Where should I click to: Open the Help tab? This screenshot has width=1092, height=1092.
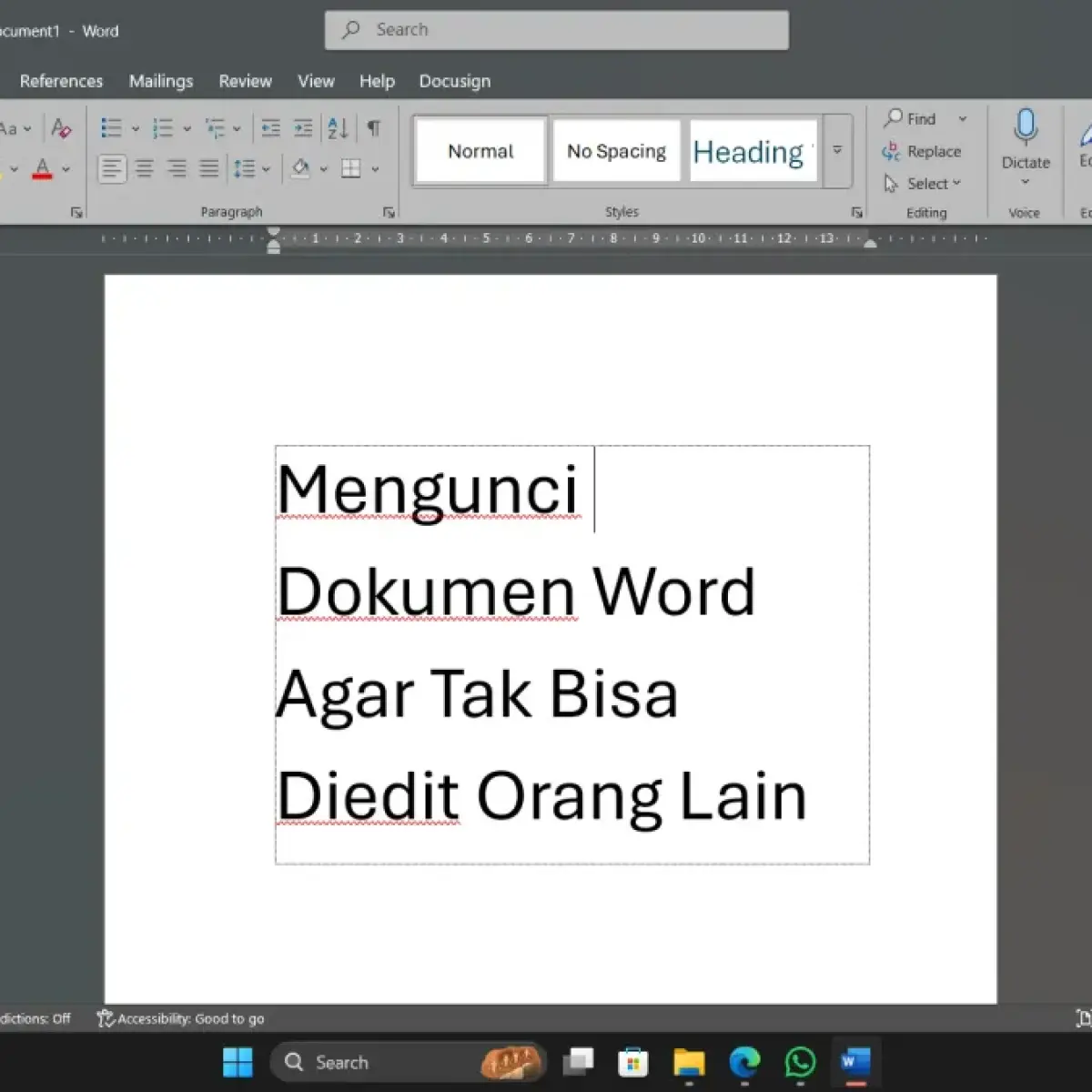377,81
